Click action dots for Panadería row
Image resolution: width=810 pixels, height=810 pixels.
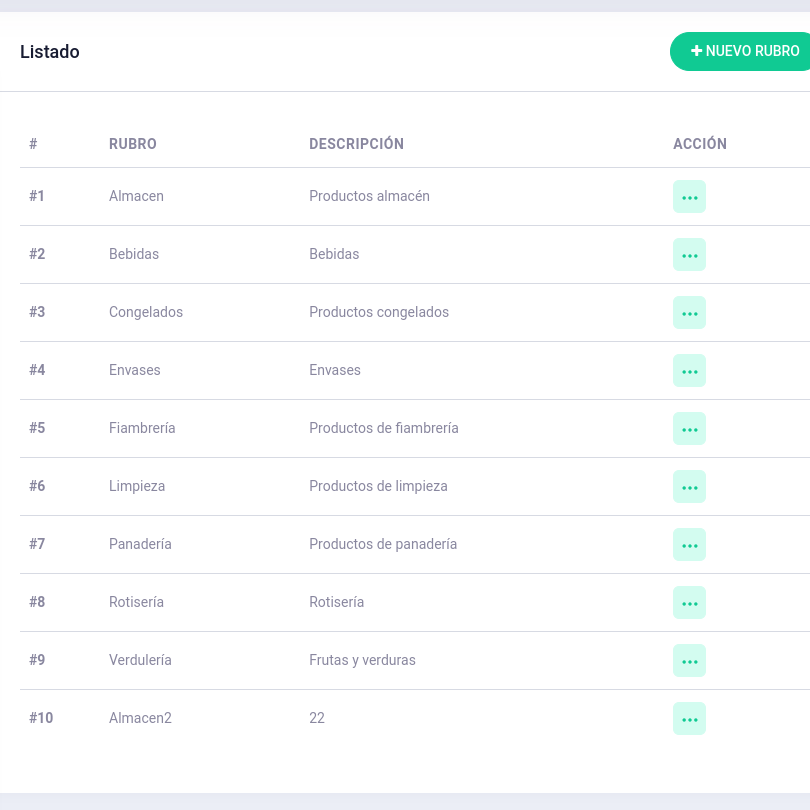pos(689,545)
